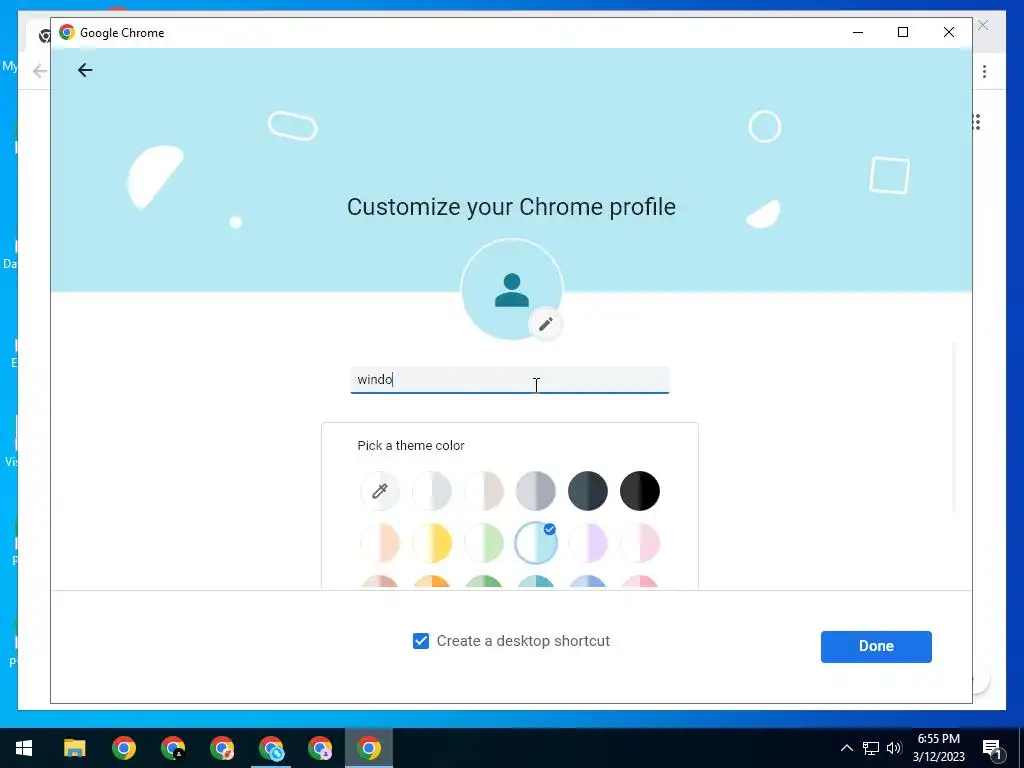Switch to the active Chrome taskbar window
Screen dimensions: 1024x768
tap(369, 748)
